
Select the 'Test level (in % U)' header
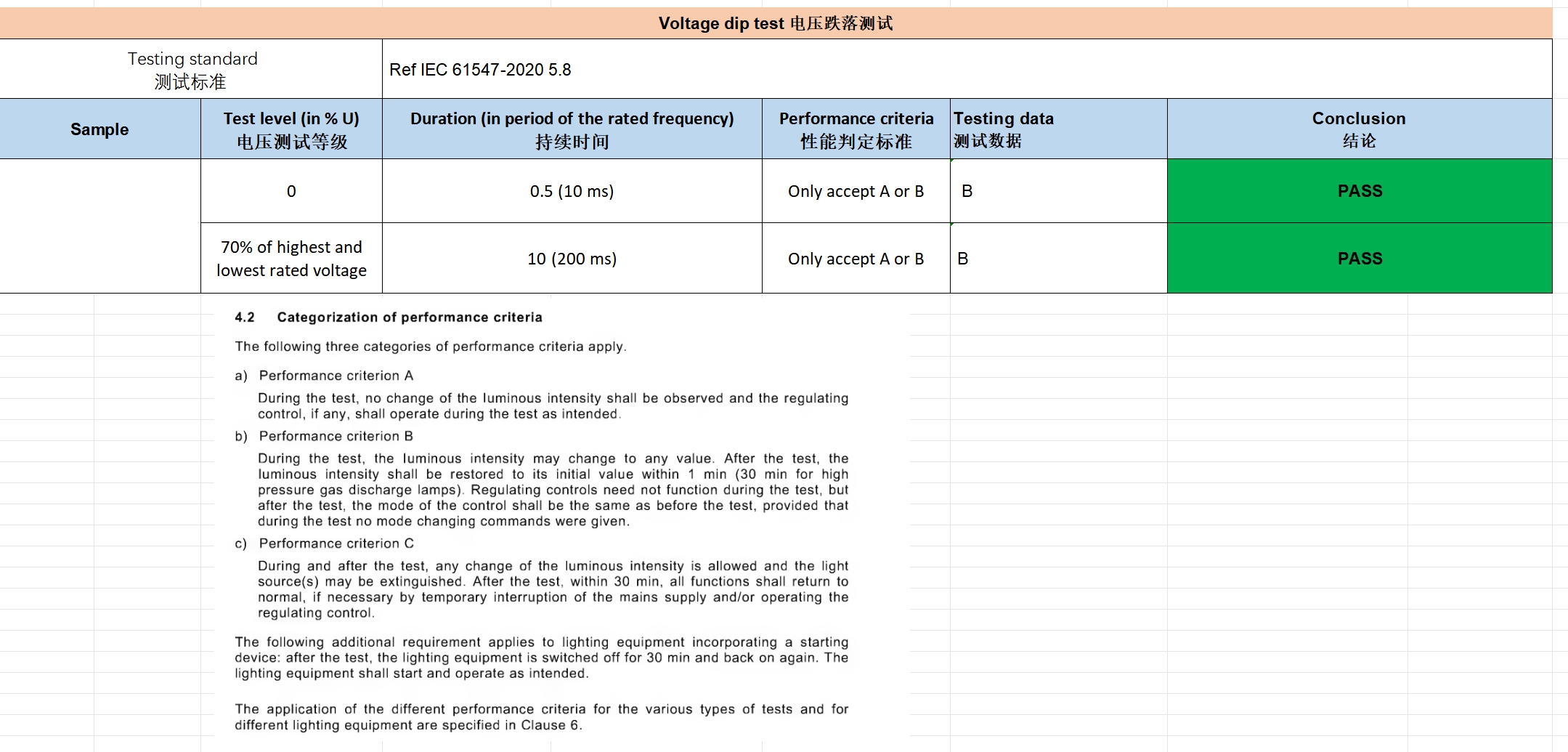pos(291,129)
